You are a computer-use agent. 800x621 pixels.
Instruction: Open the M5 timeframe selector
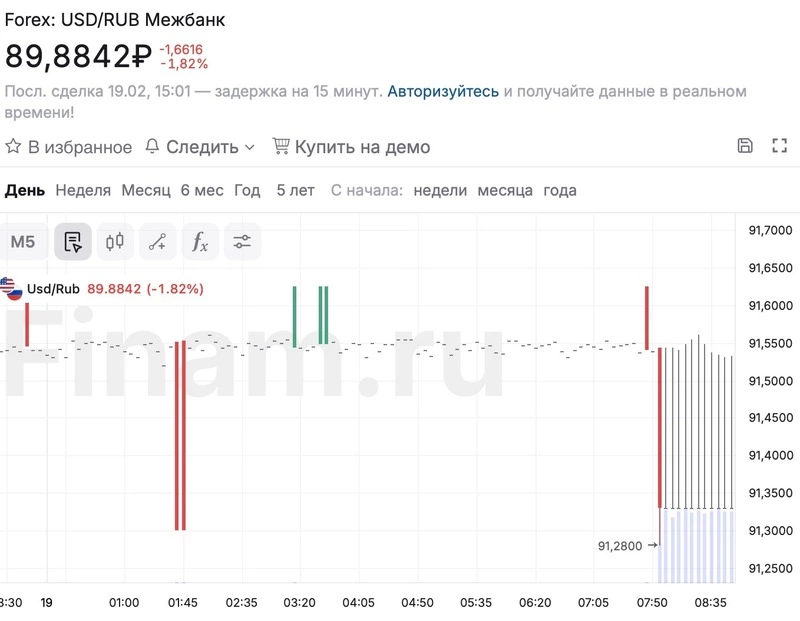pyautogui.click(x=23, y=241)
